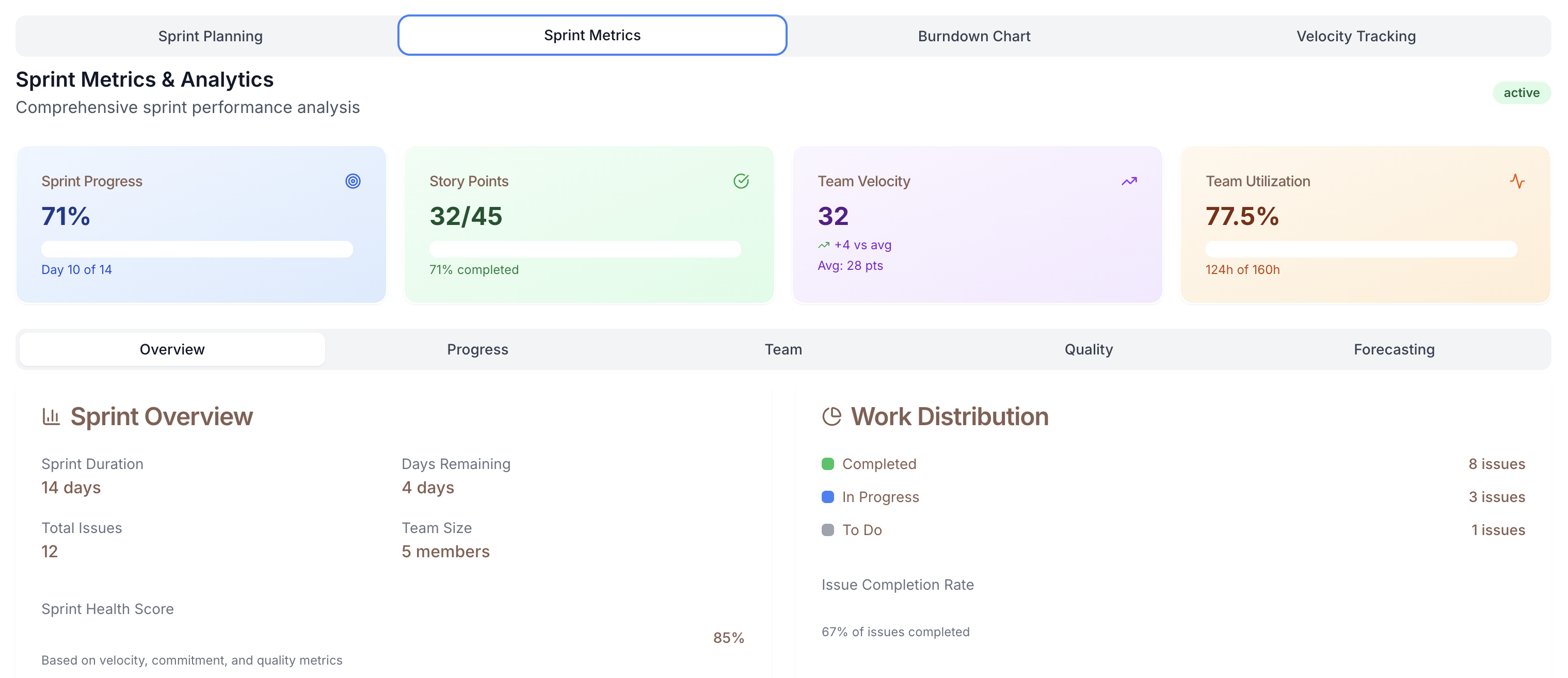Switch to the Burndown Chart tab

coord(974,37)
